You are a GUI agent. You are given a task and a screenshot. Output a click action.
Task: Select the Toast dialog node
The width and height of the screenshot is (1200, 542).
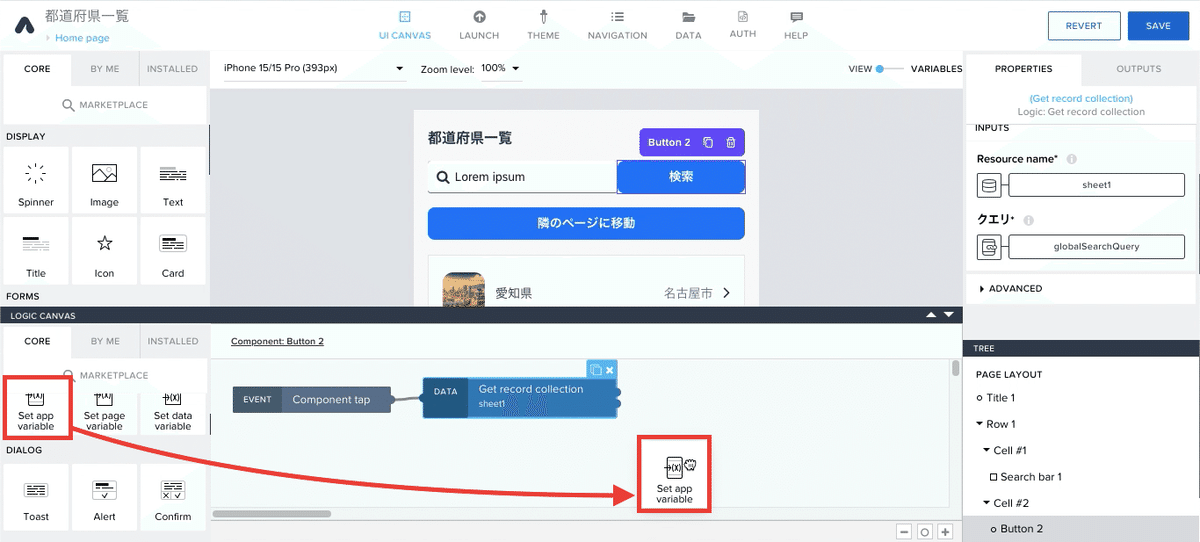point(36,497)
